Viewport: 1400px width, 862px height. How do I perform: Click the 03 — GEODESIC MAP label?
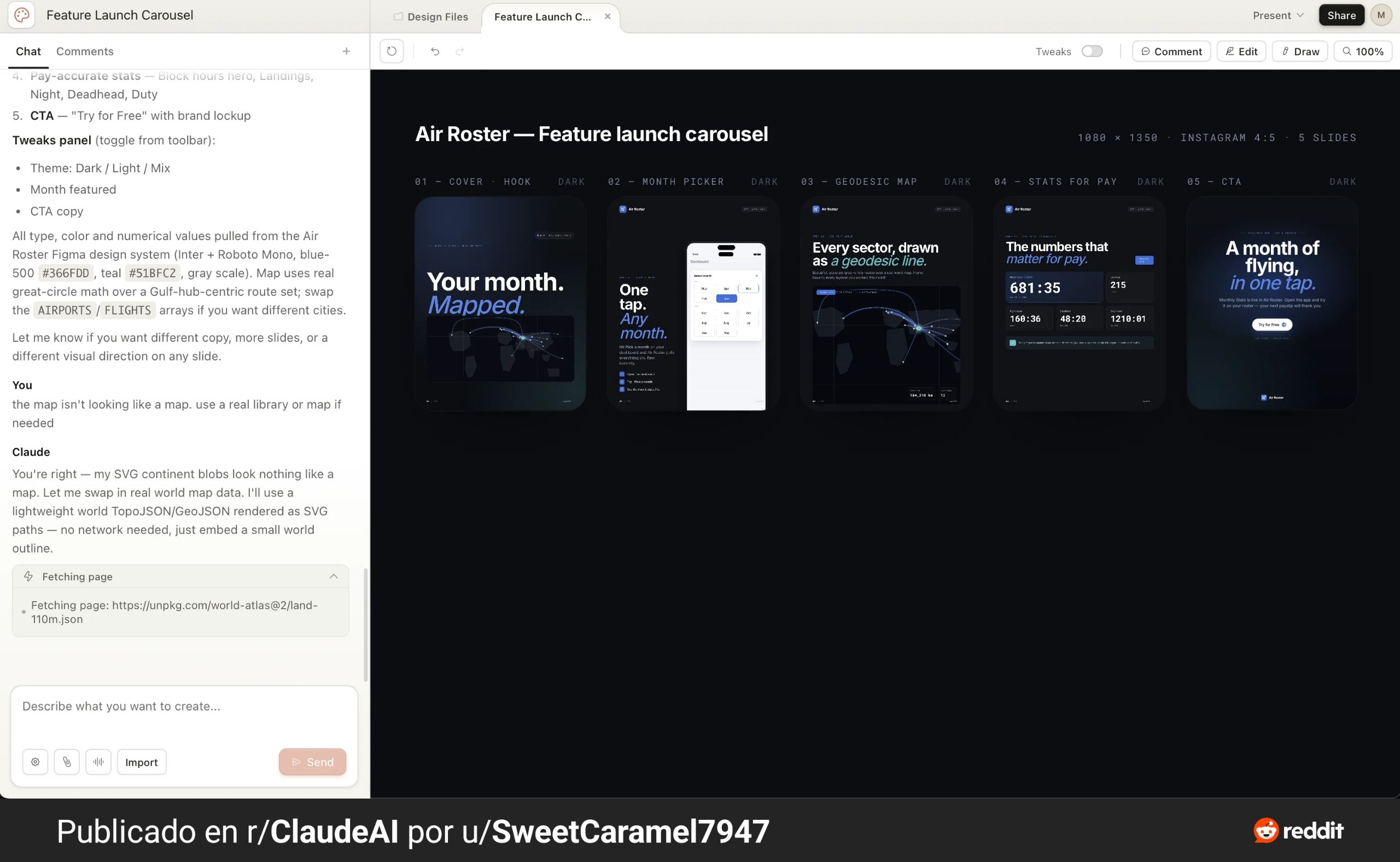pyautogui.click(x=859, y=181)
